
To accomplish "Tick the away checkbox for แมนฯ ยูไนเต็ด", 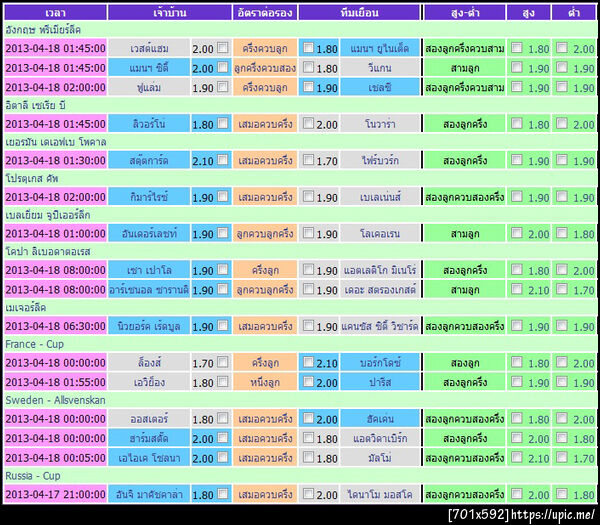I will [308, 48].
